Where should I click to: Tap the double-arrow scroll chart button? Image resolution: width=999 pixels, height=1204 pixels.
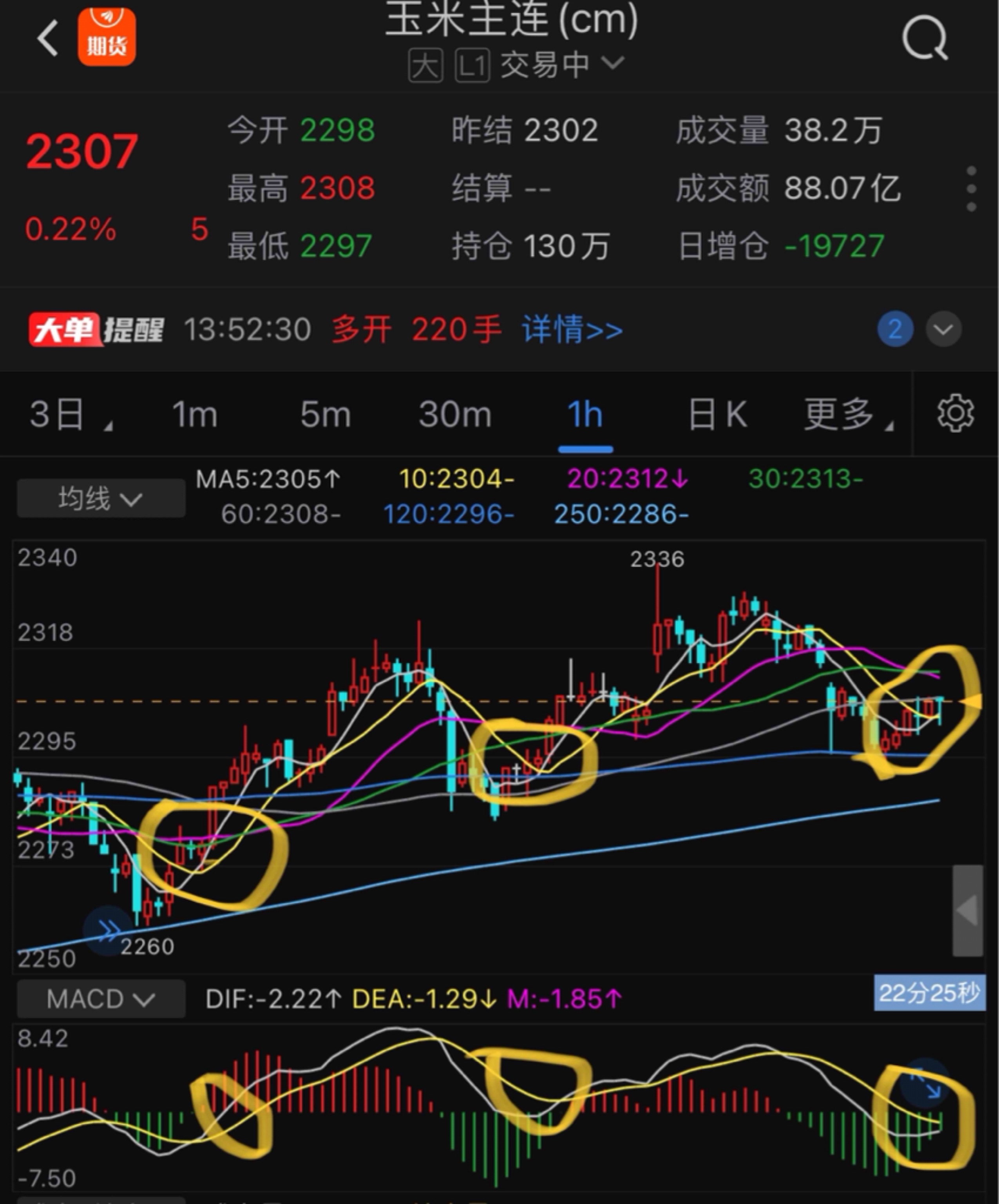(108, 930)
